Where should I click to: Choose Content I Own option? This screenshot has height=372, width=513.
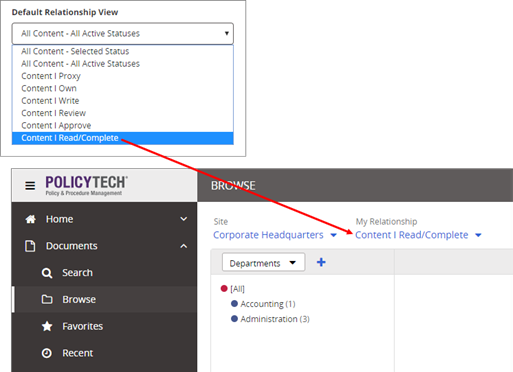point(123,88)
